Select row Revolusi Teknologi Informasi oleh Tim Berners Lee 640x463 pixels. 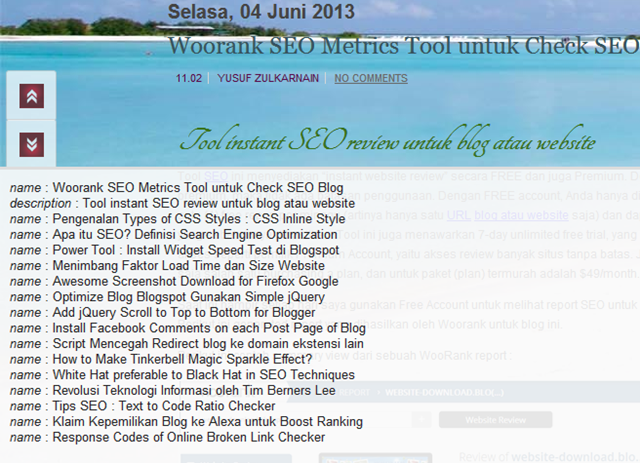pyautogui.click(x=173, y=391)
